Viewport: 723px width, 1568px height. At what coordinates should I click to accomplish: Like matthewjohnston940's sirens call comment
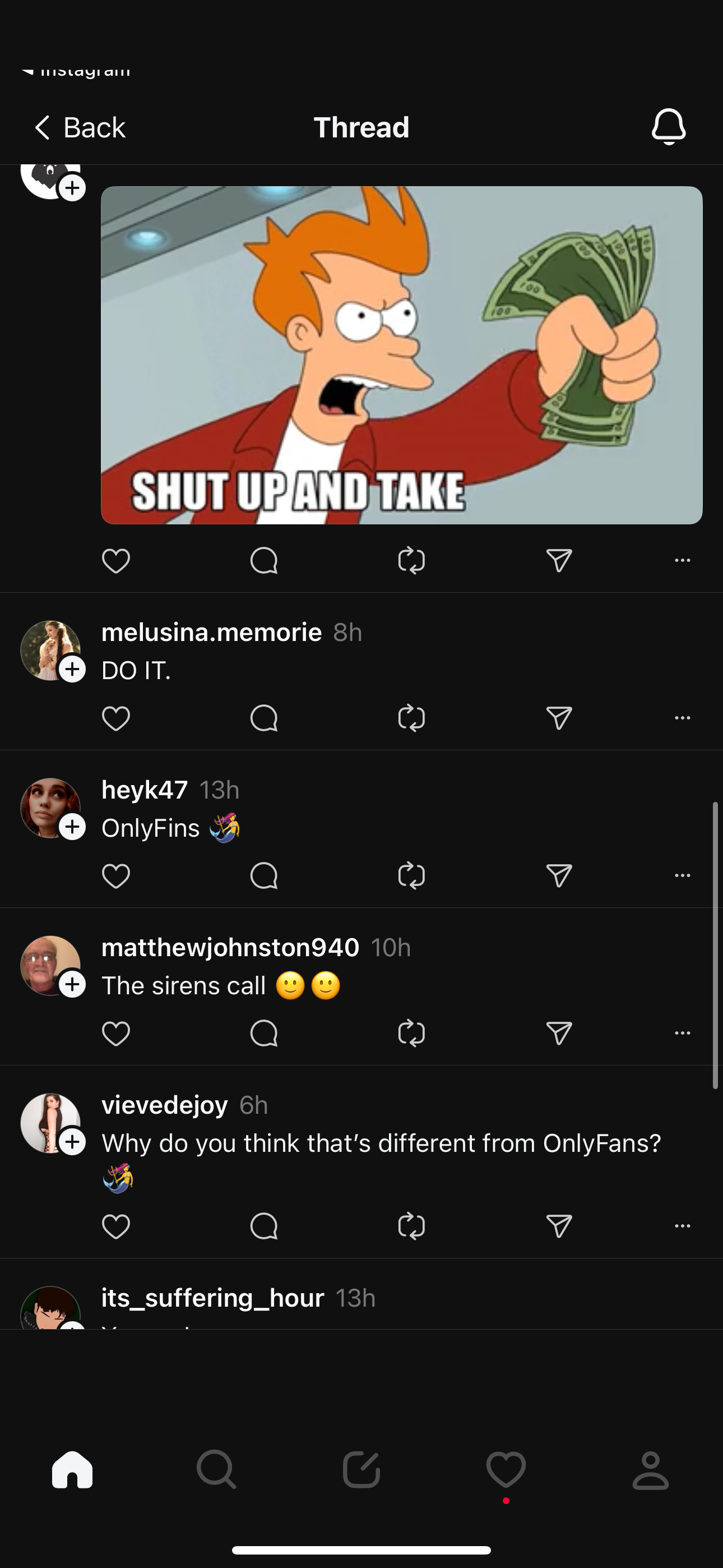click(115, 1034)
